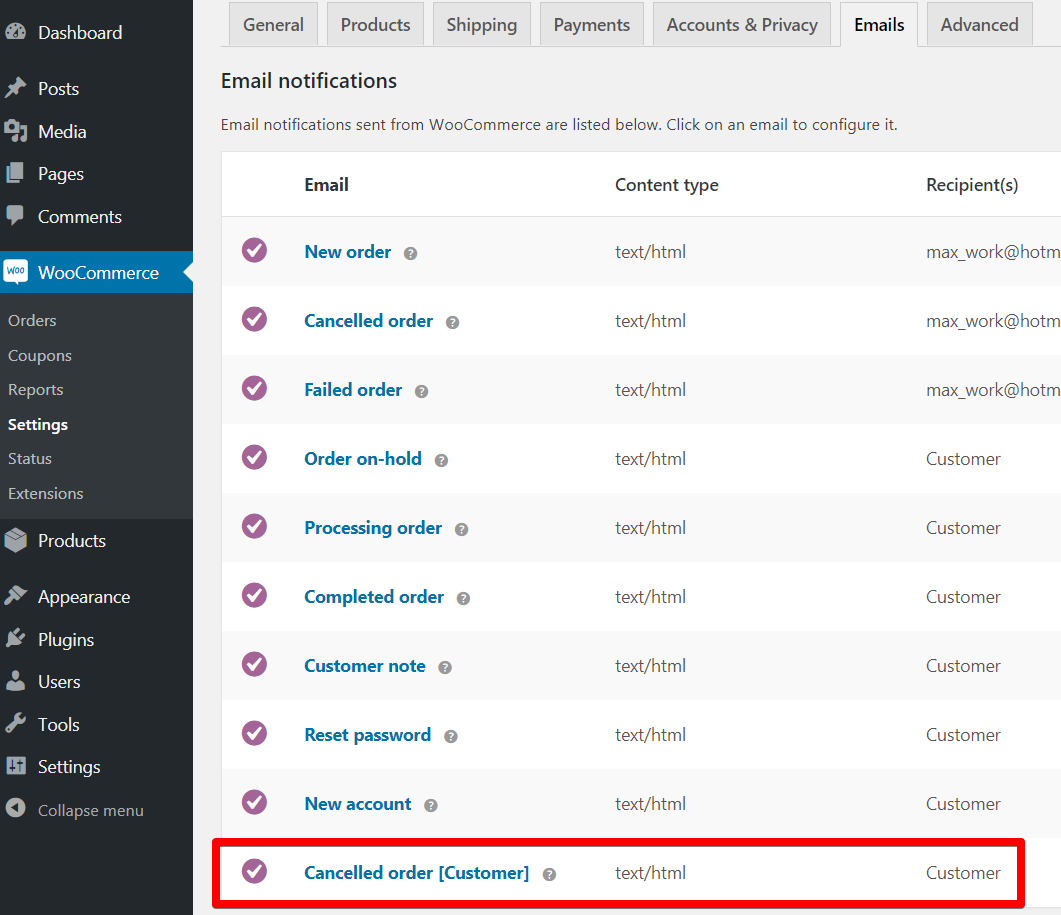Select the Emails tab
The width and height of the screenshot is (1061, 915).
[x=879, y=24]
